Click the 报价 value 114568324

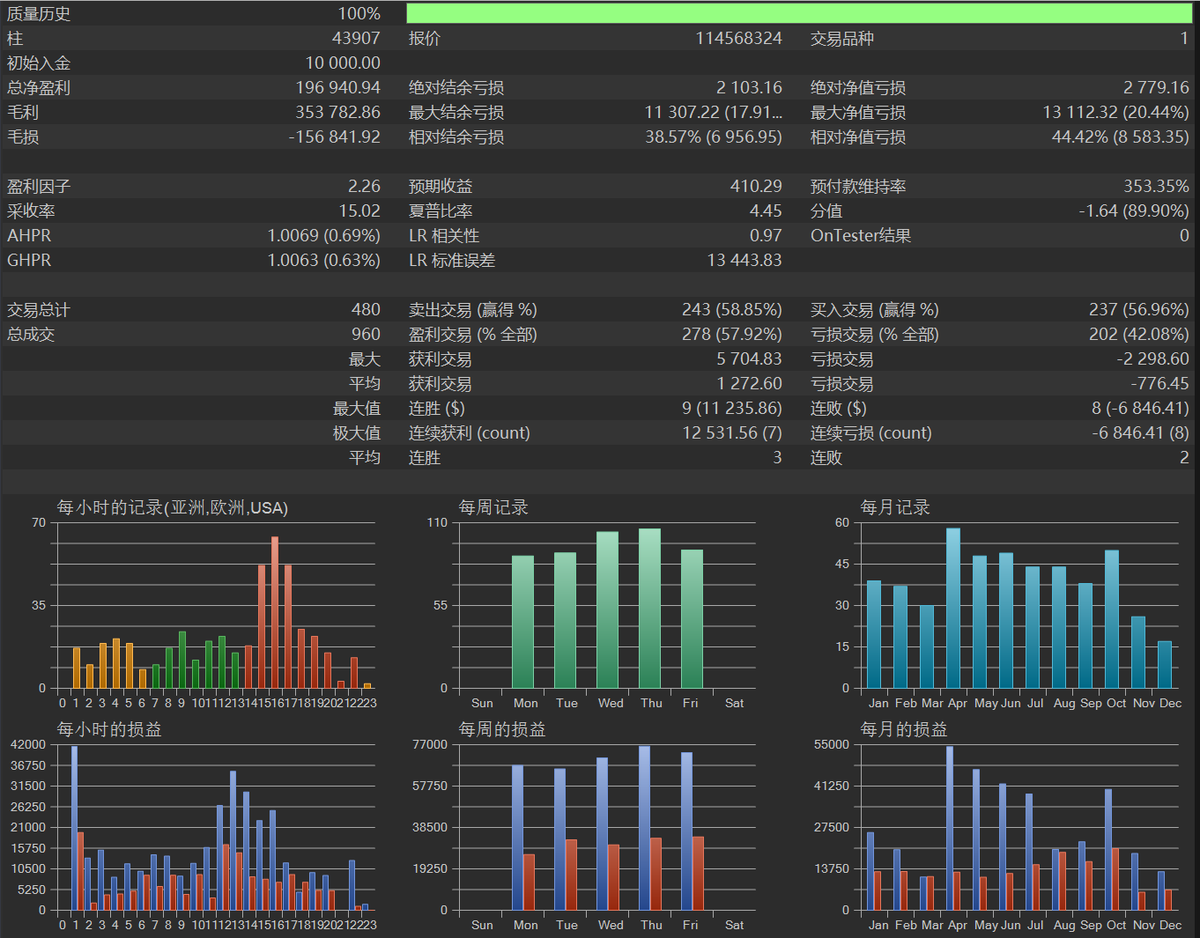point(739,39)
